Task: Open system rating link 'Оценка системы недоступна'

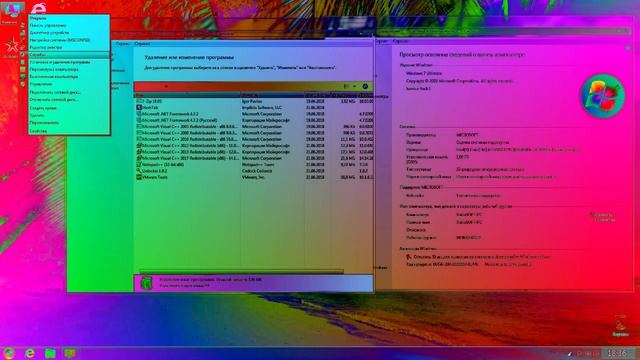Action: pyautogui.click(x=482, y=142)
